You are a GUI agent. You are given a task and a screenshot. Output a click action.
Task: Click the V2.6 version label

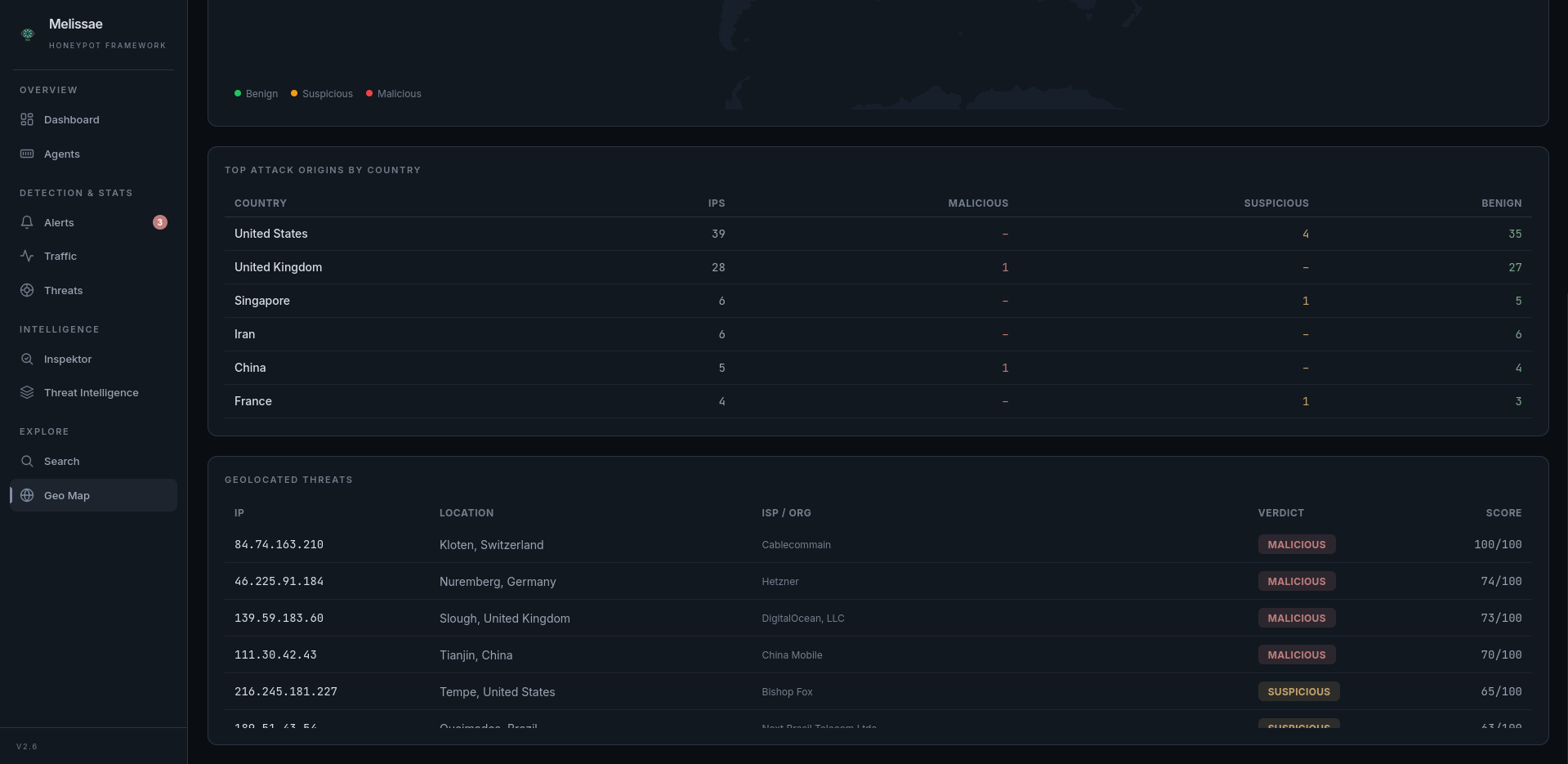(27, 746)
